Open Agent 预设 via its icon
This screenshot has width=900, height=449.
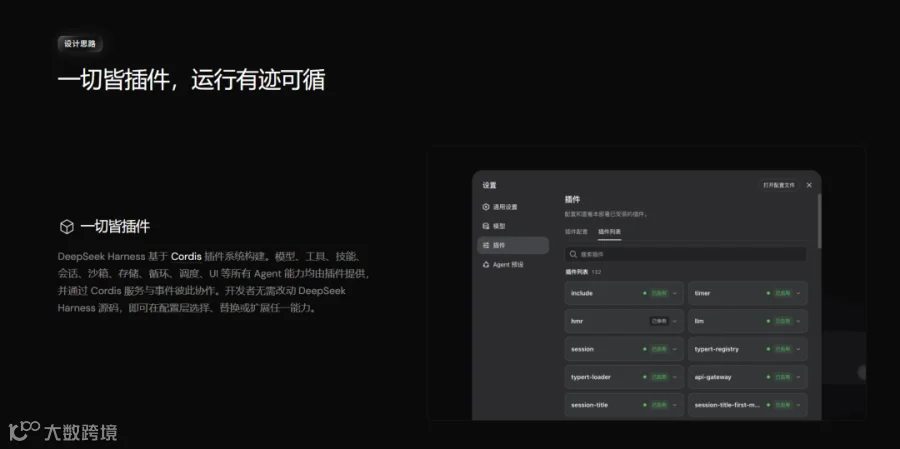pyautogui.click(x=486, y=265)
